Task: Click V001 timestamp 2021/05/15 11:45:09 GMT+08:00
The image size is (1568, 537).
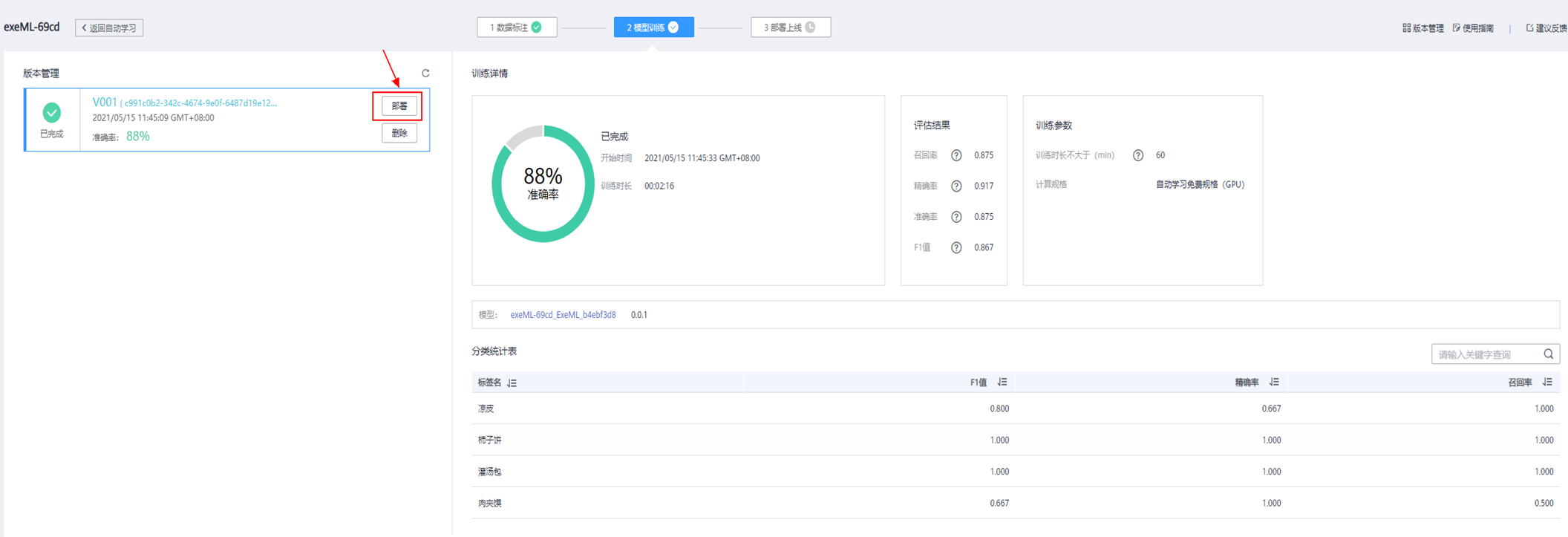Action: click(x=153, y=118)
